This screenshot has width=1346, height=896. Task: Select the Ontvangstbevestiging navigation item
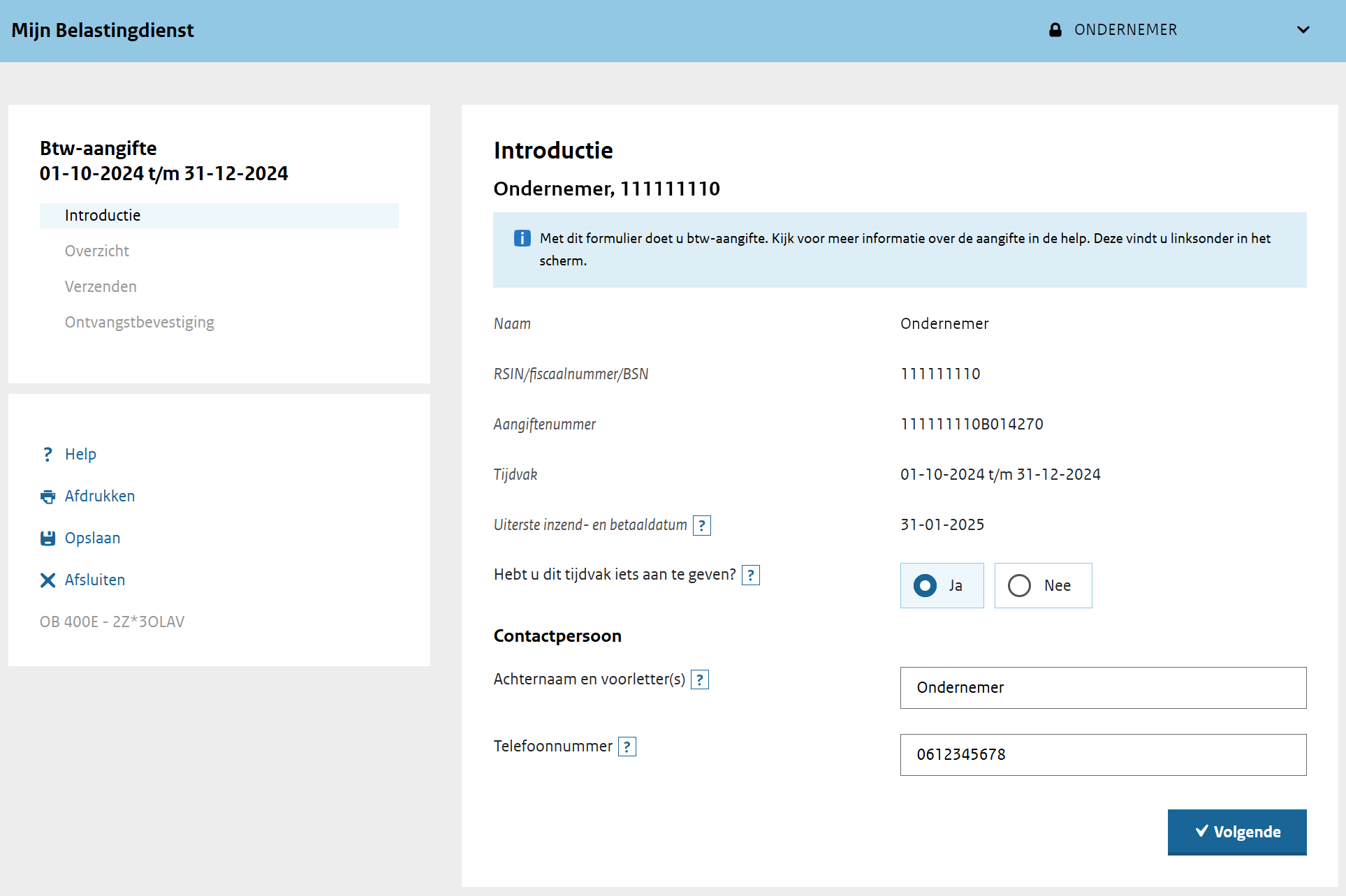point(140,322)
